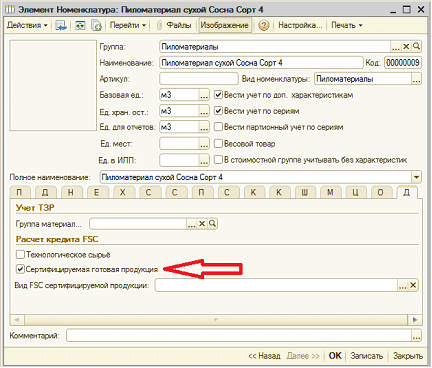Click the horizontal scrollbar track

[216, 320]
